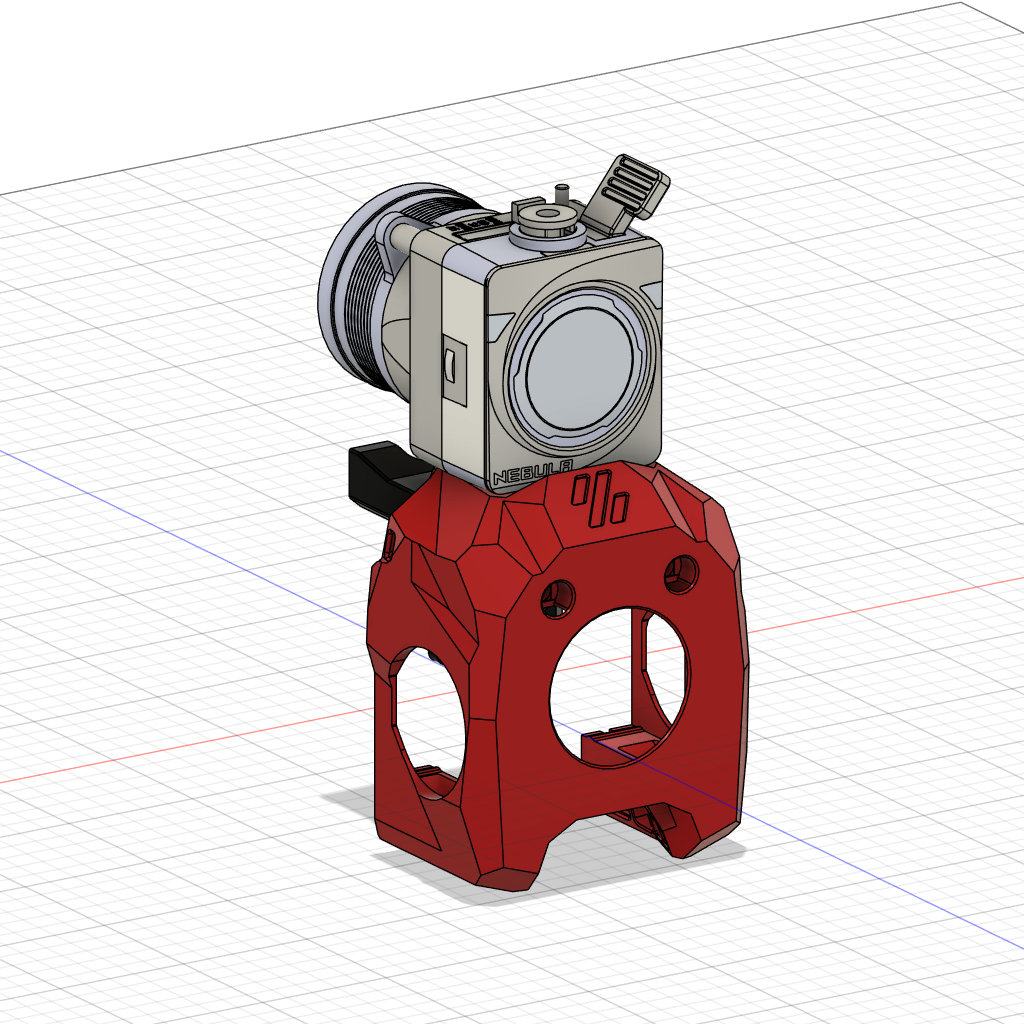Click the right screw hole on shroud front

click(x=681, y=575)
